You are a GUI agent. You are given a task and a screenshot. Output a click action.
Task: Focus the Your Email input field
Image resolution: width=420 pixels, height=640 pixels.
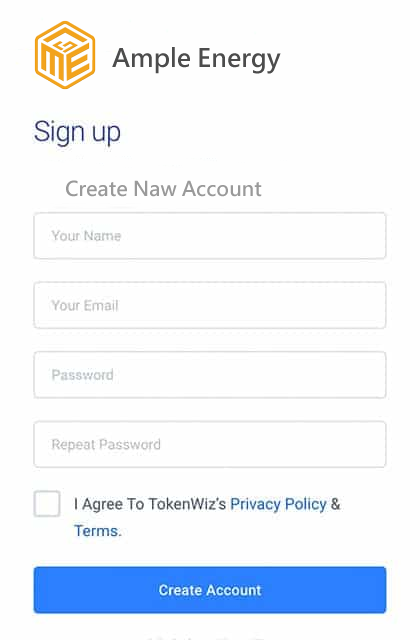(210, 305)
